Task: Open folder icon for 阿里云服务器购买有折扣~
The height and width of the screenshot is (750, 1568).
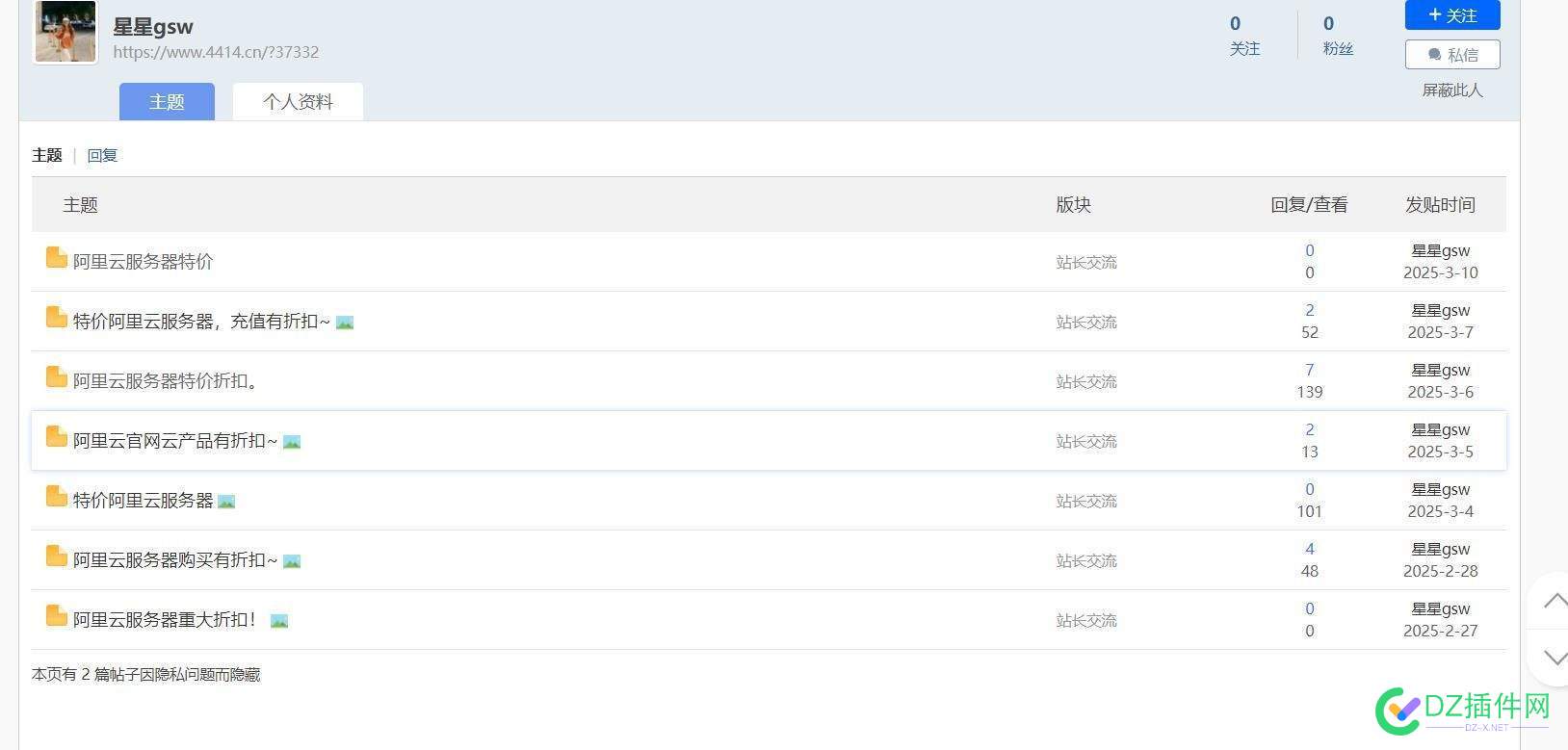Action: point(57,556)
